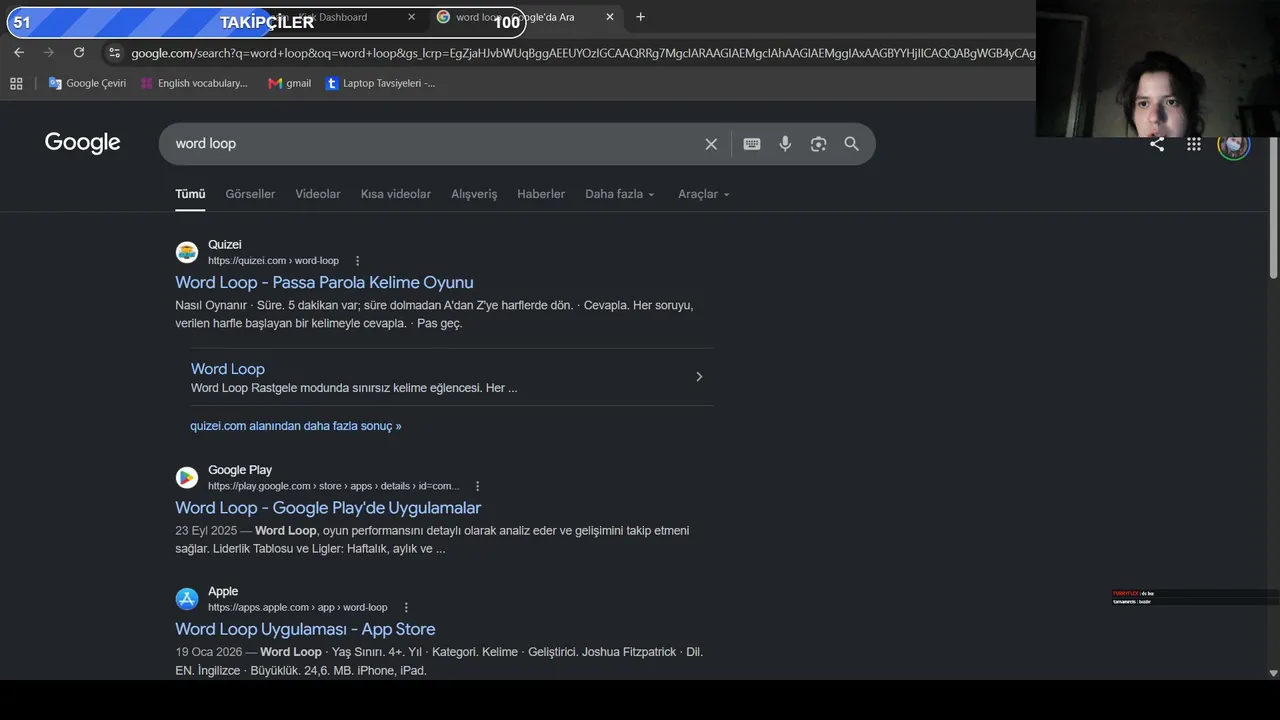Open the Google Çeviri bookmark
The height and width of the screenshot is (720, 1280).
87,83
